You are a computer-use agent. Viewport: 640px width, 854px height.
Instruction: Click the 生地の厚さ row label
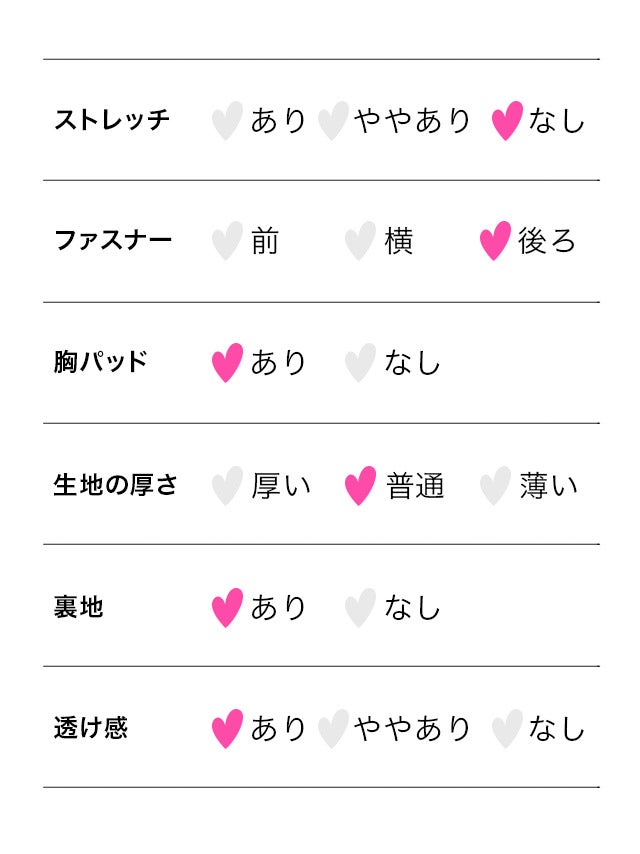point(115,486)
